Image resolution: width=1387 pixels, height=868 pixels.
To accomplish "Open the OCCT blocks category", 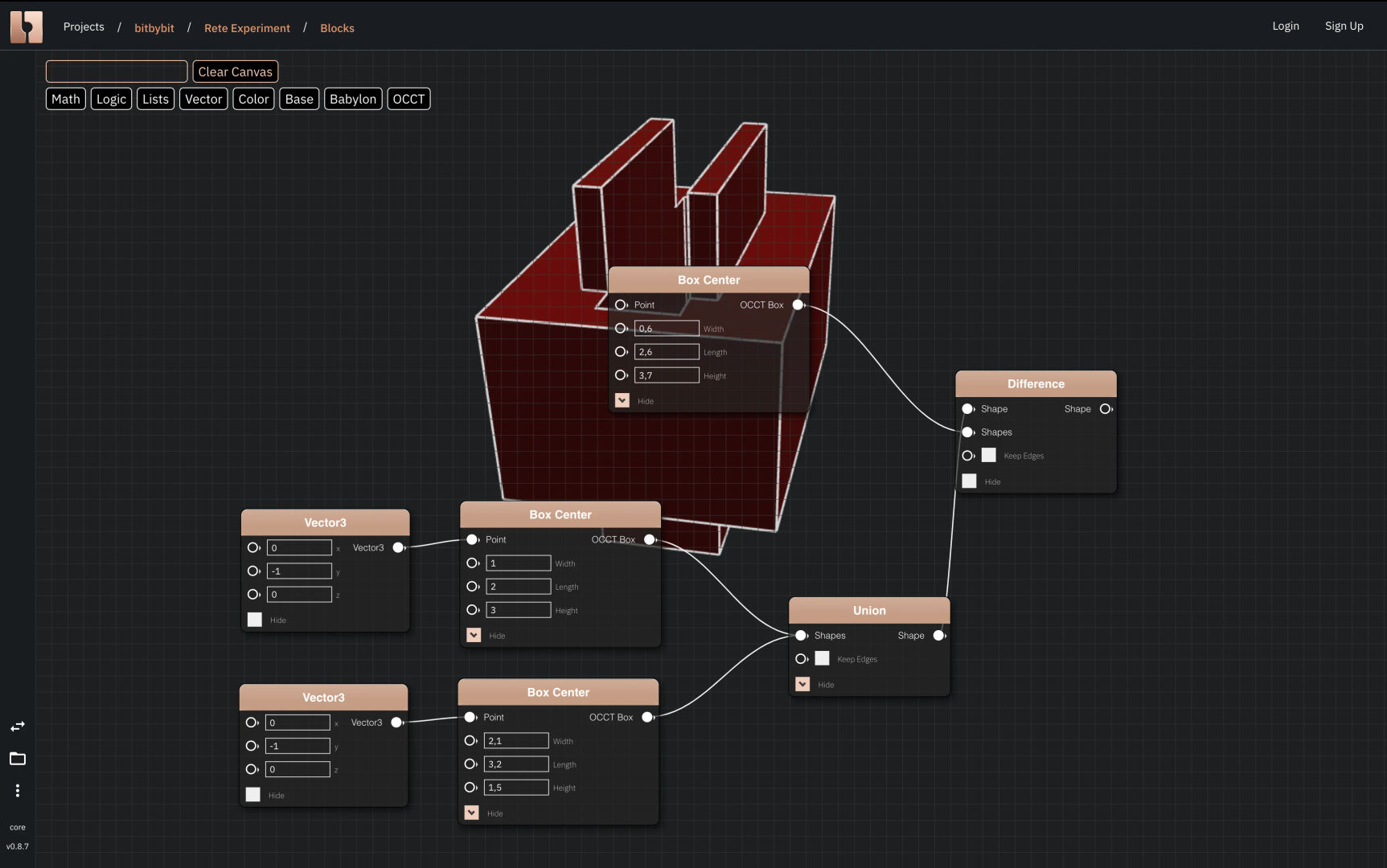I will click(408, 99).
